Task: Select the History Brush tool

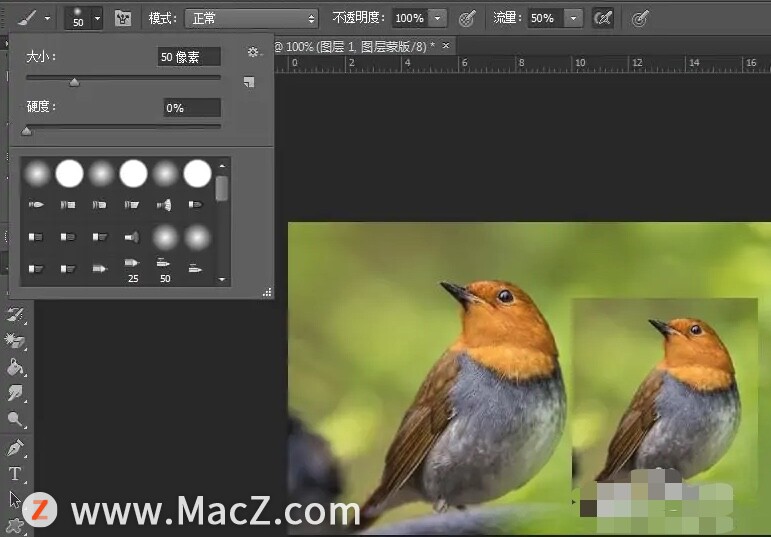Action: 15,315
